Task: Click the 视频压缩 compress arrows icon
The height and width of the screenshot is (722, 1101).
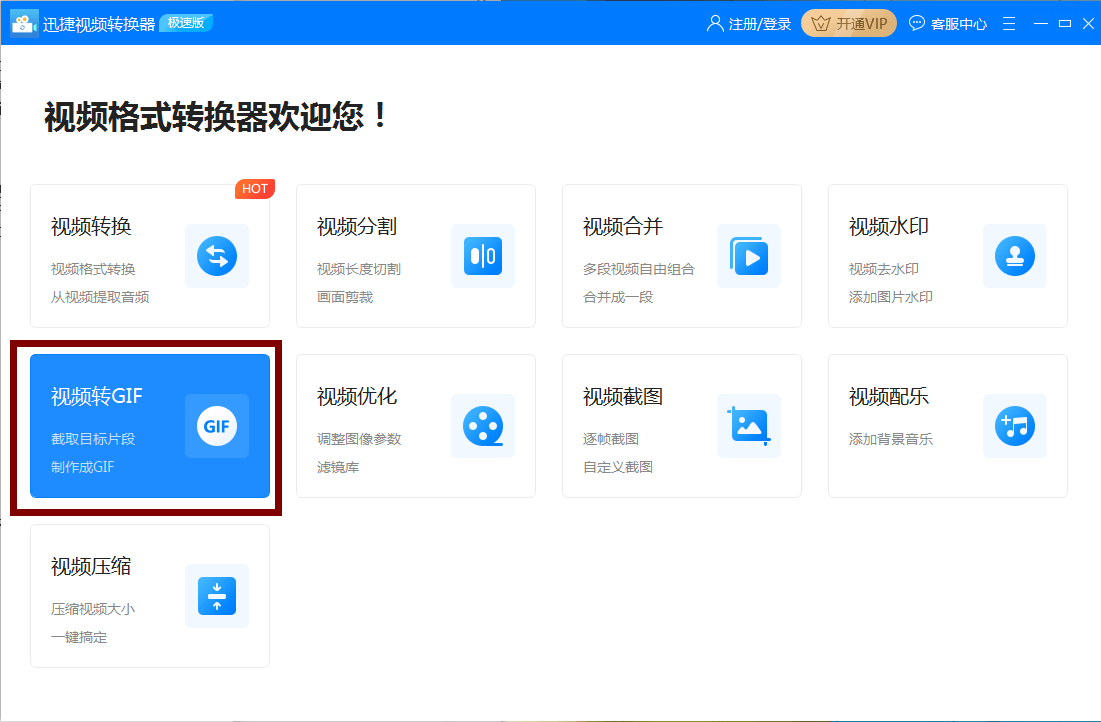Action: tap(217, 596)
